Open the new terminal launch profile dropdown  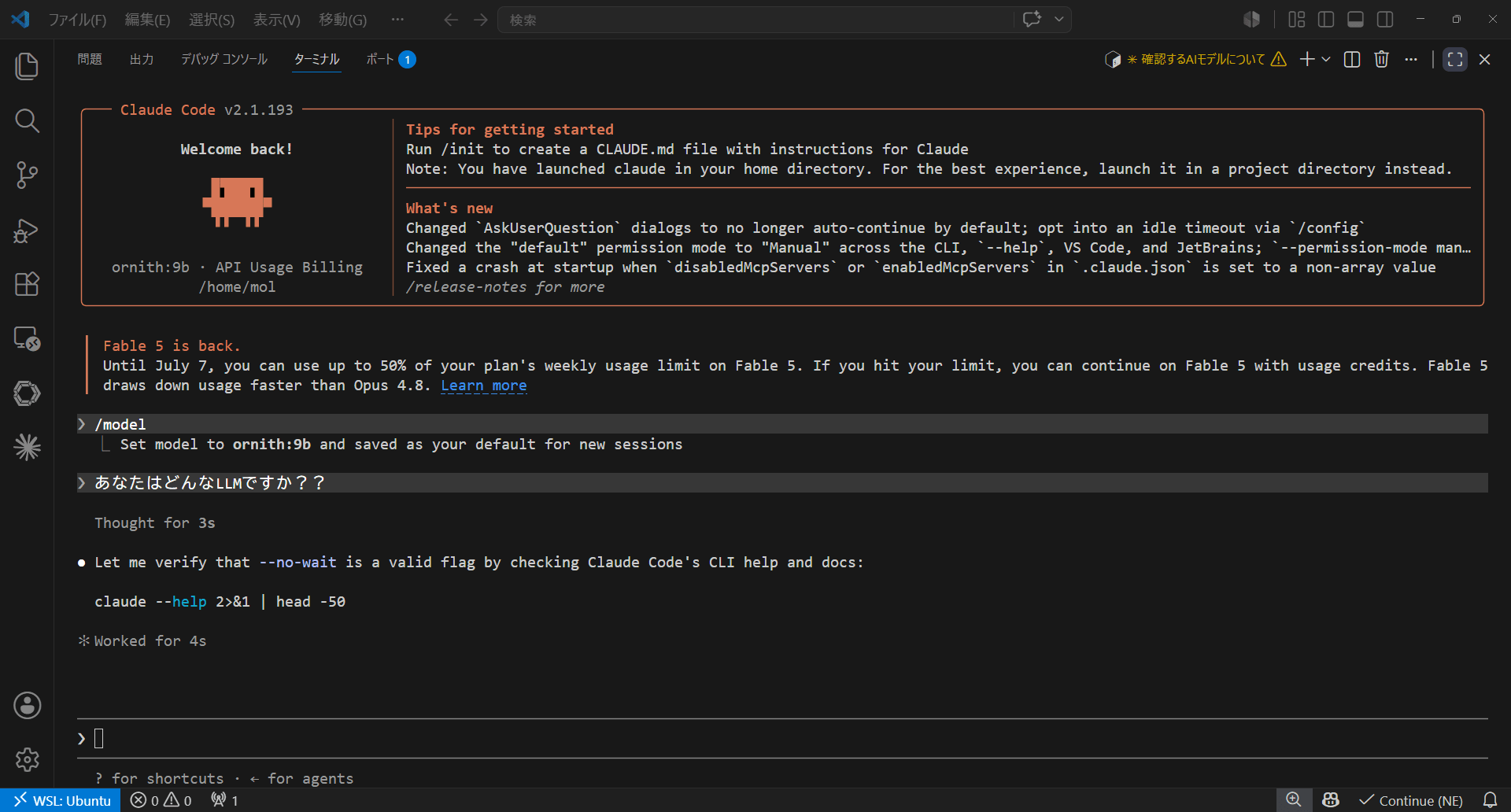1327,59
